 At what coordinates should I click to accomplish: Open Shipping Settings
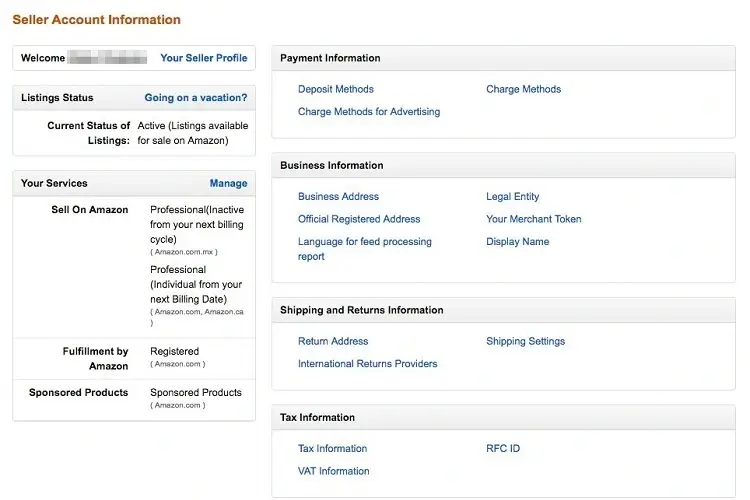point(526,341)
